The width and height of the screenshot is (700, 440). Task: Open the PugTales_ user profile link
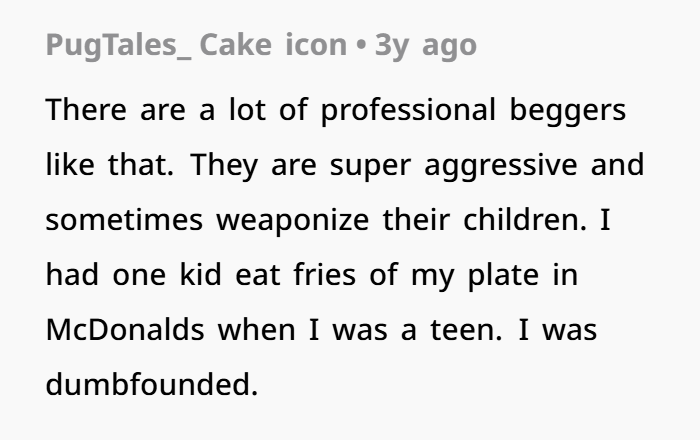pos(118,46)
